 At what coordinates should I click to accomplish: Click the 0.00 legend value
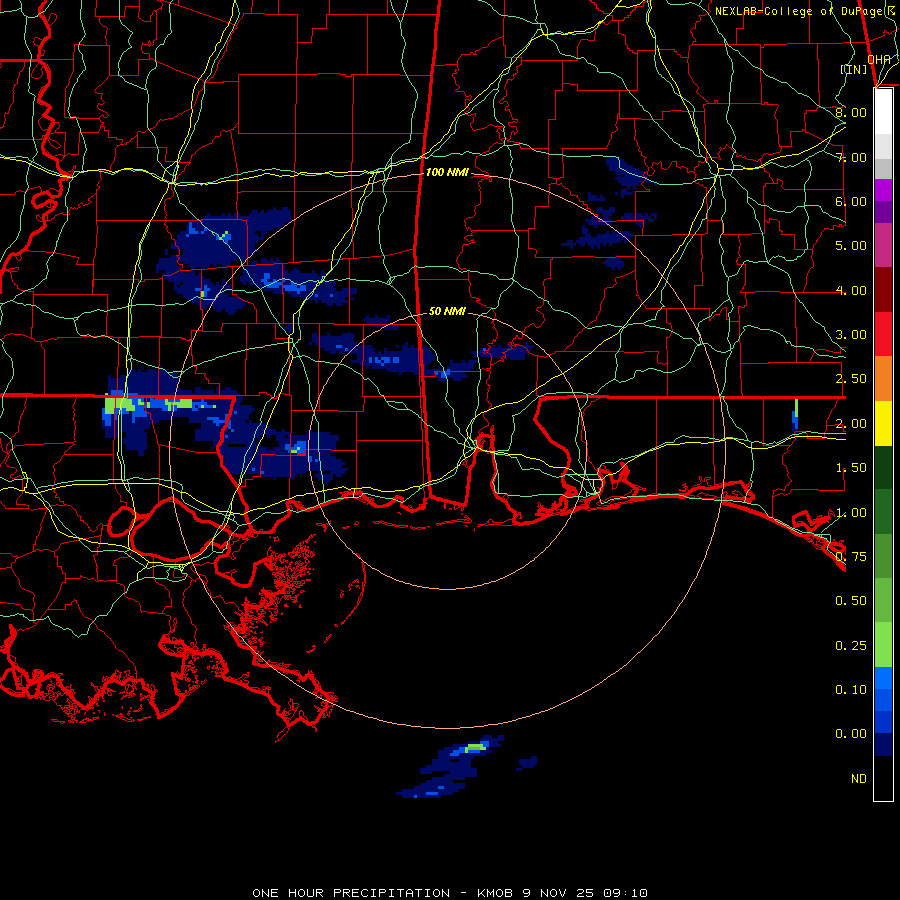851,734
